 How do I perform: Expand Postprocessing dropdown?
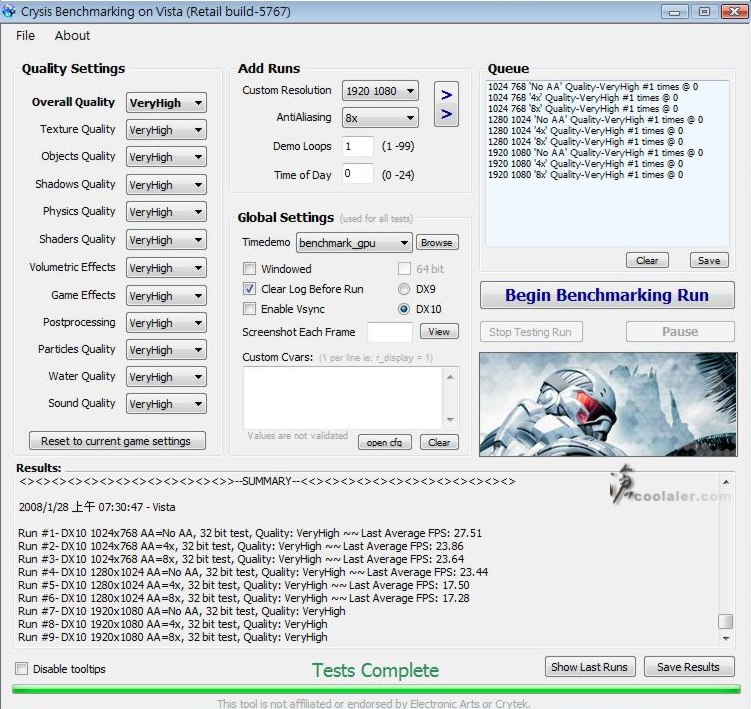(x=166, y=322)
